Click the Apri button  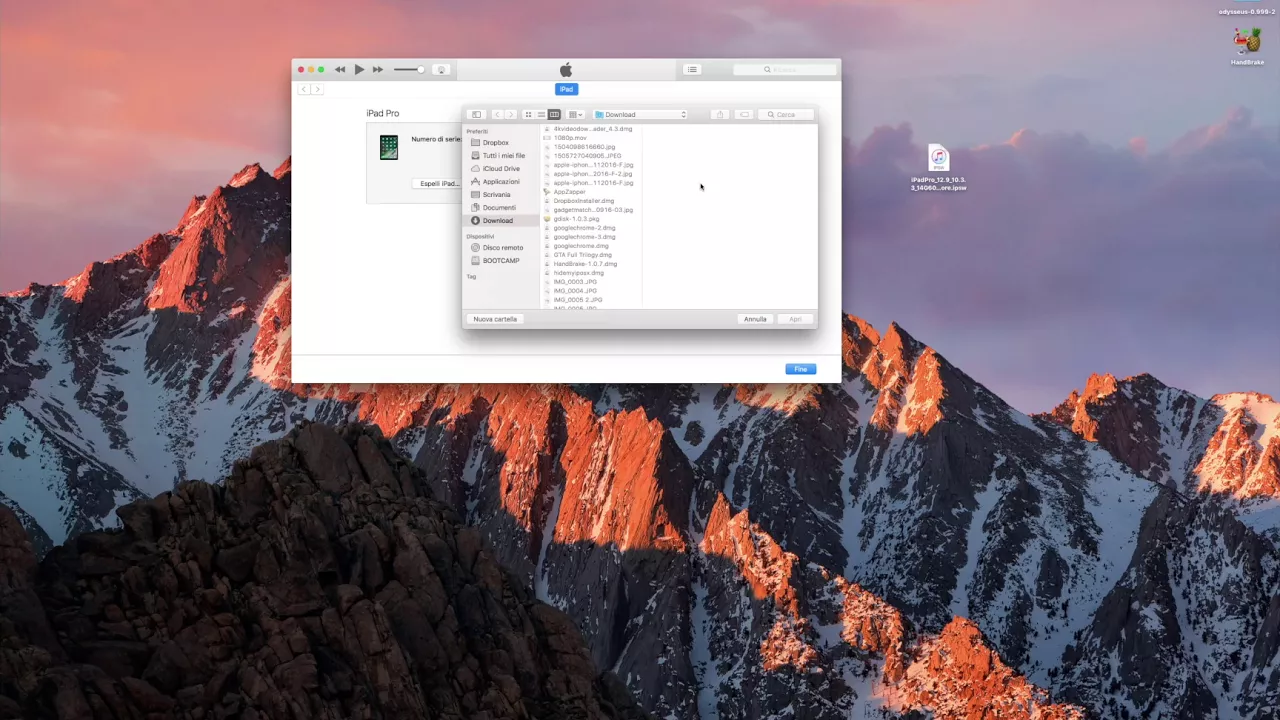point(795,319)
